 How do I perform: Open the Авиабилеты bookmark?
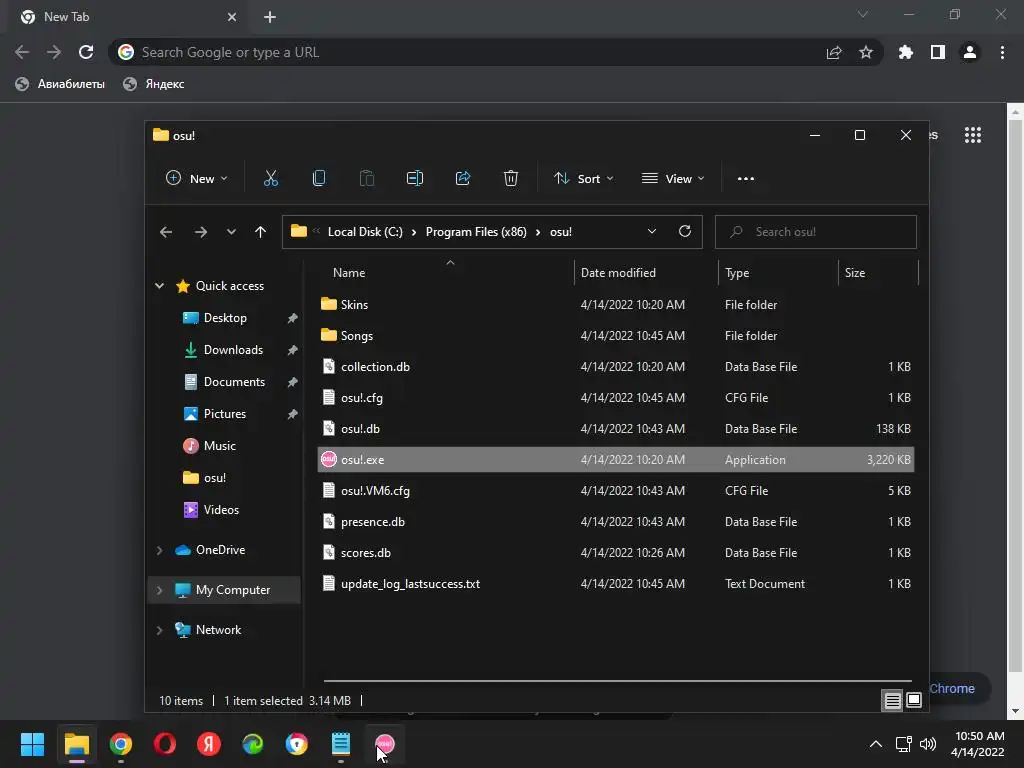pos(60,84)
